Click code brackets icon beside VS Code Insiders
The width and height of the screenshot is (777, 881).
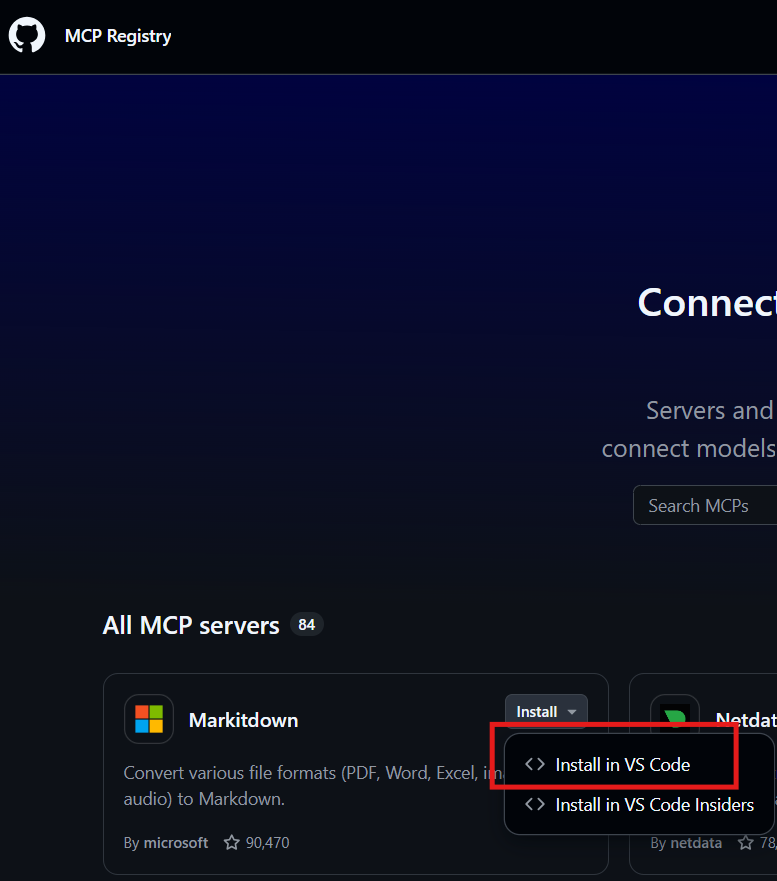point(535,804)
